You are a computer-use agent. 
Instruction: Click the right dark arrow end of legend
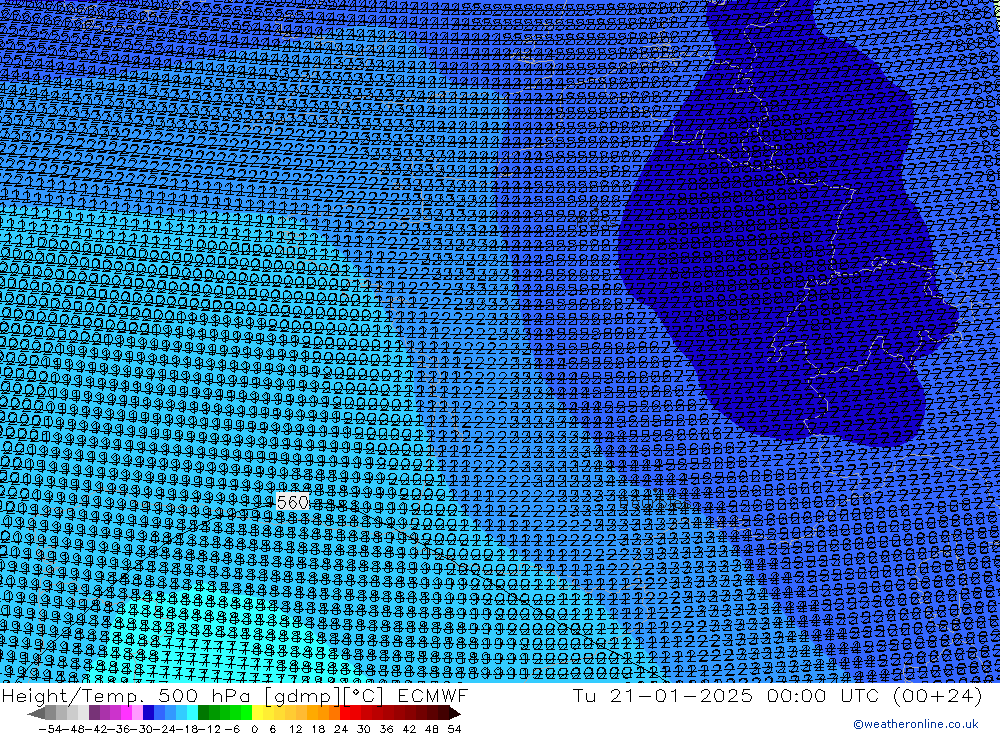tap(455, 712)
